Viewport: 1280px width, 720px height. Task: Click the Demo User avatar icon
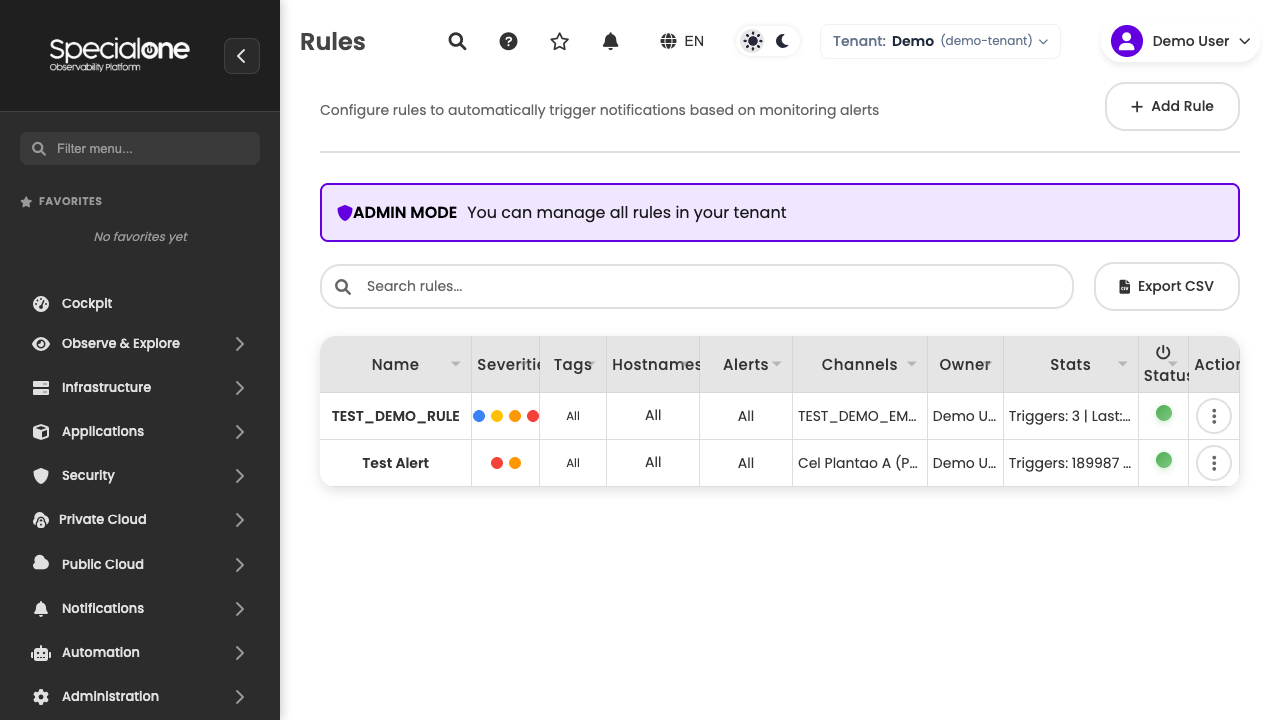click(1127, 41)
